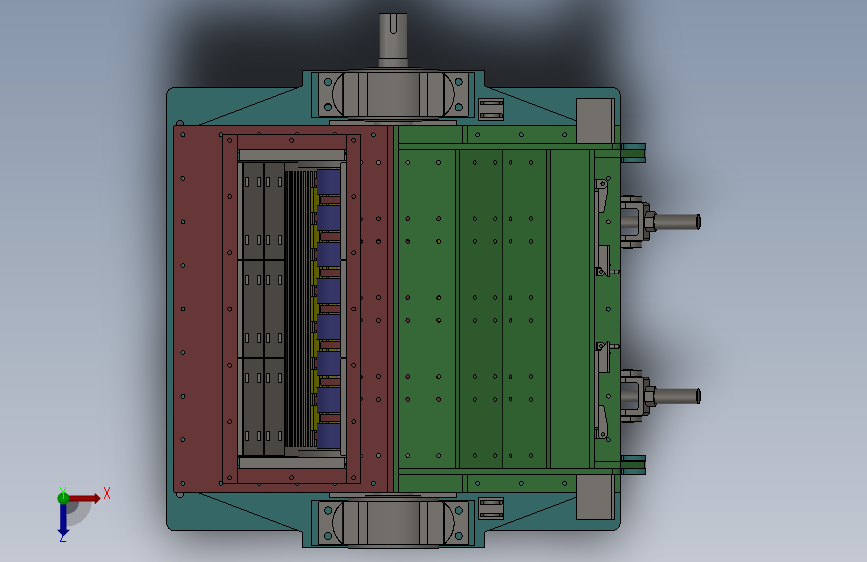Select the top bearing housing
The width and height of the screenshot is (867, 562).
point(393,94)
